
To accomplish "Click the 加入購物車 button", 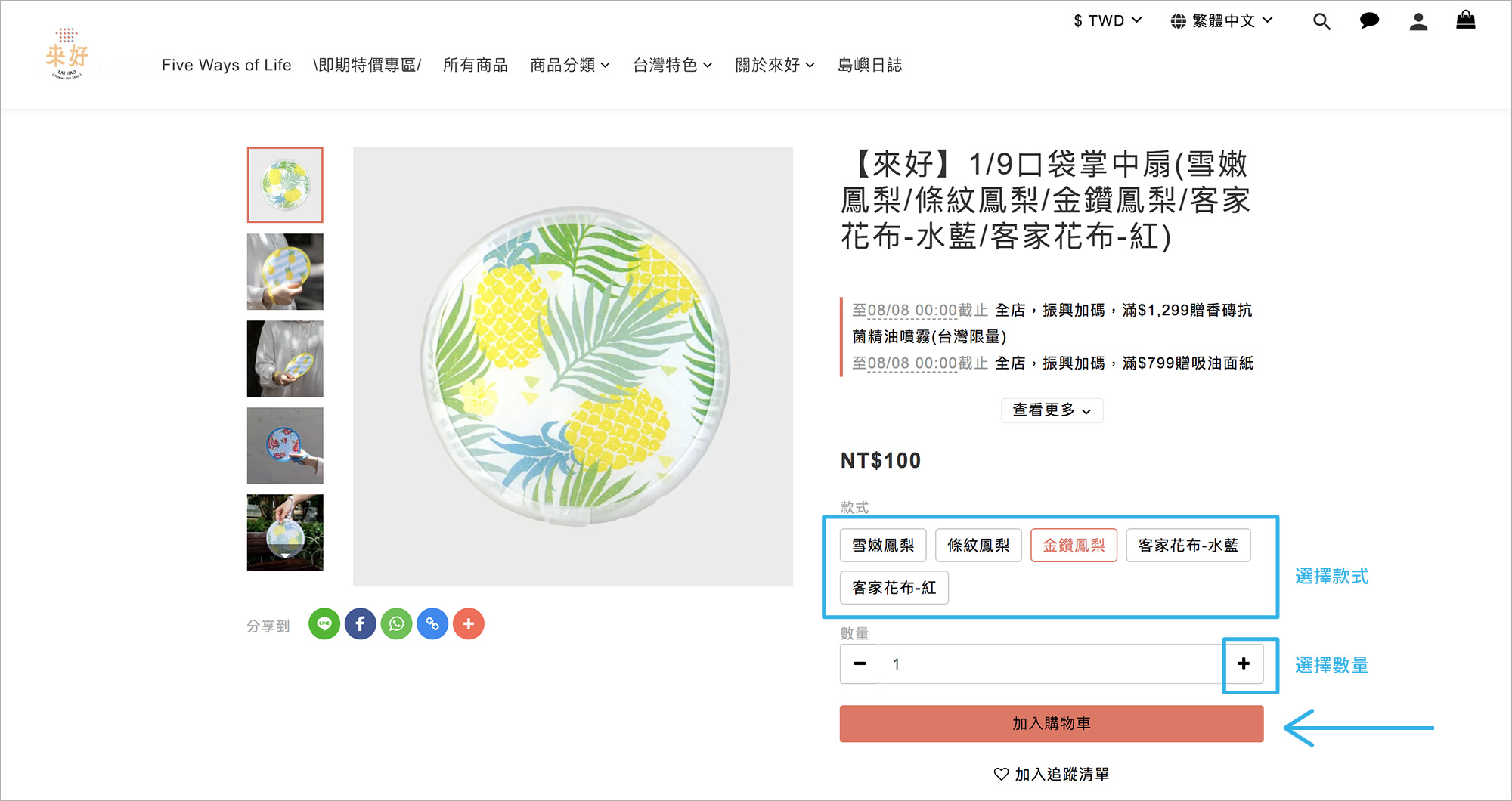I will click(x=1051, y=724).
